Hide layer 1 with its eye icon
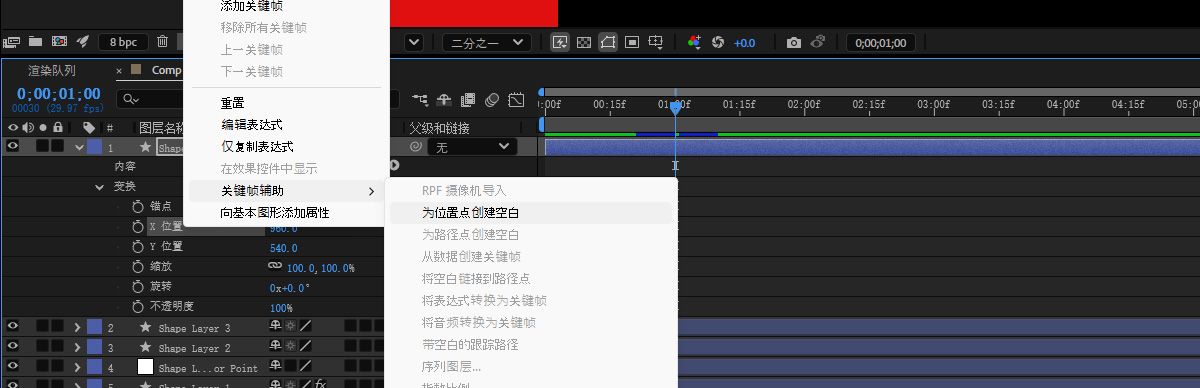 click(x=13, y=146)
